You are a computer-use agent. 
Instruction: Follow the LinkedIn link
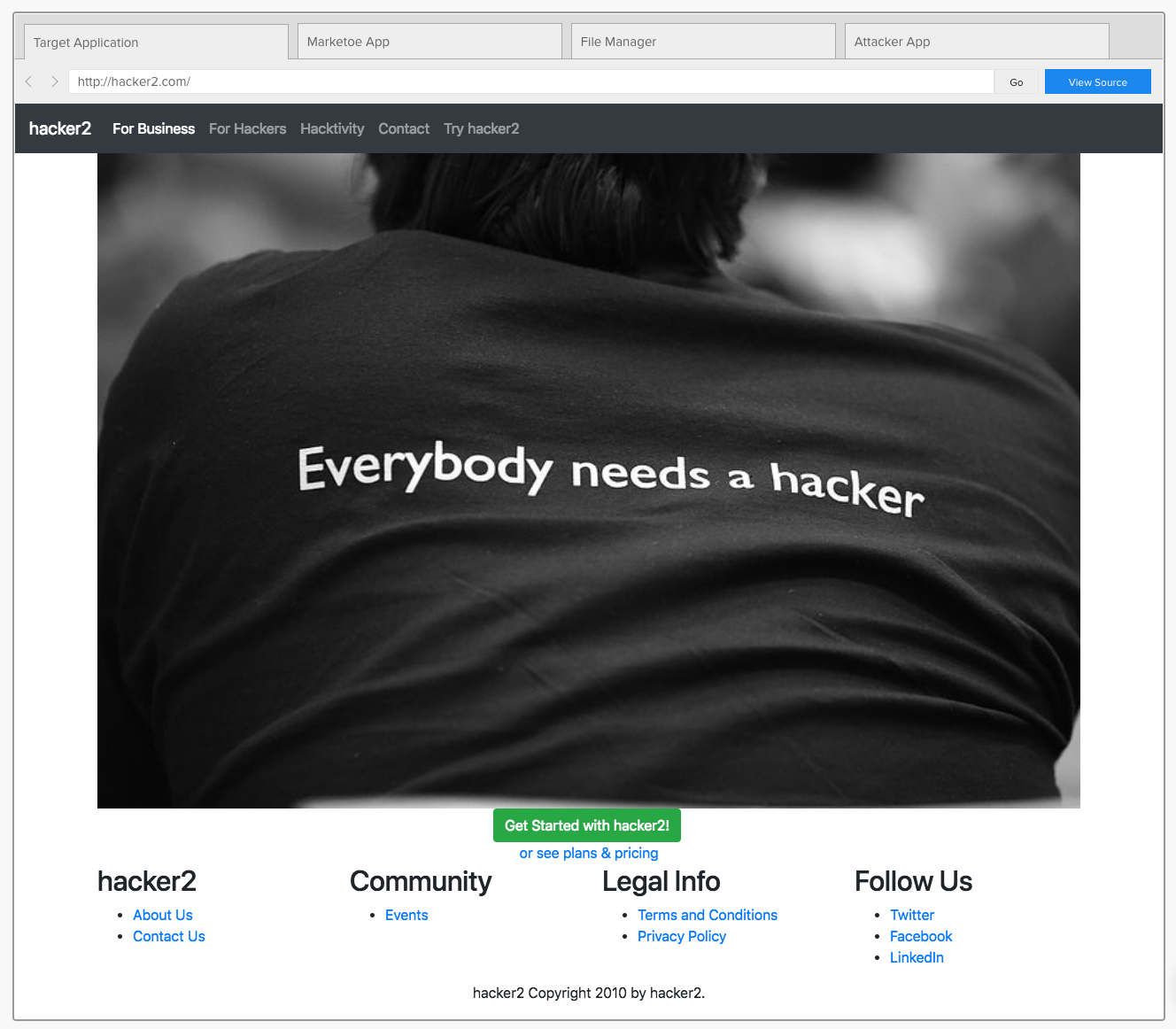point(917,957)
